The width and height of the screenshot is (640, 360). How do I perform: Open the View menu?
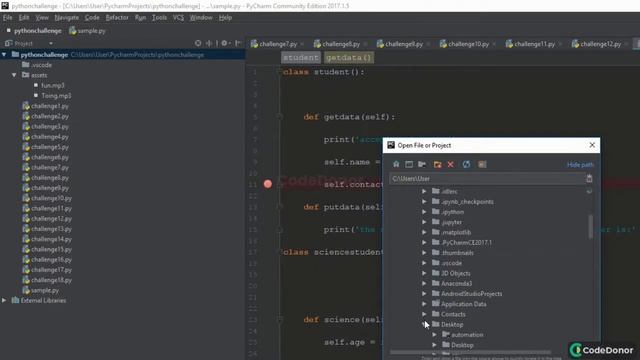42,18
